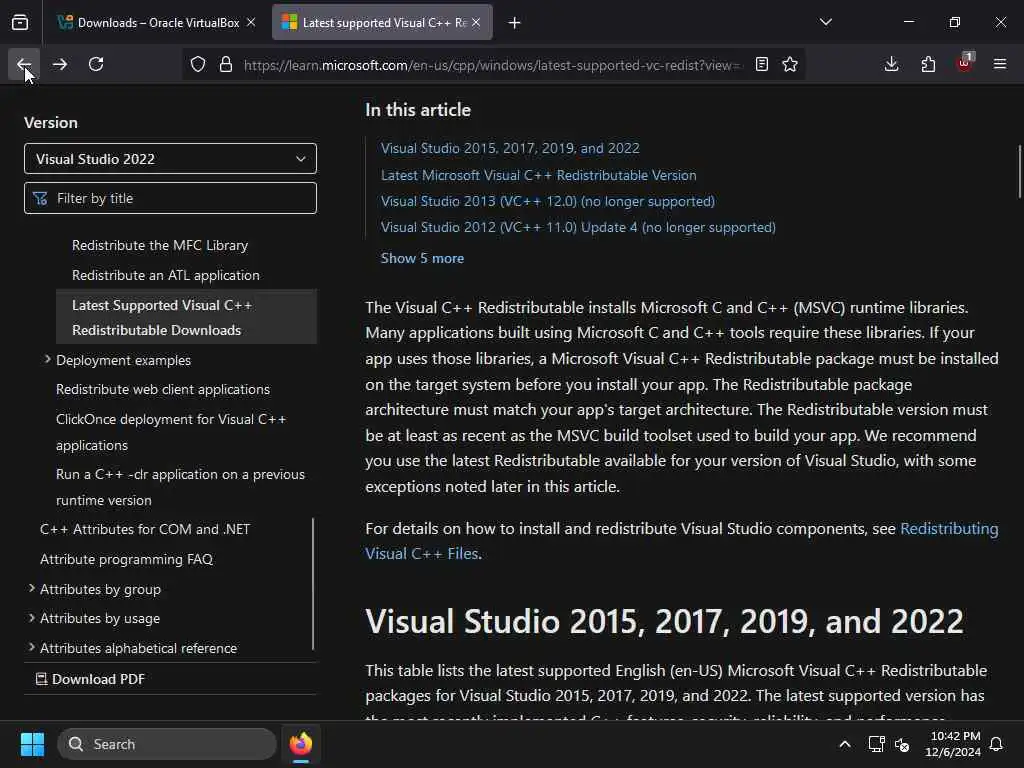Bookmark this page with star icon
Image resolution: width=1024 pixels, height=768 pixels.
790,64
